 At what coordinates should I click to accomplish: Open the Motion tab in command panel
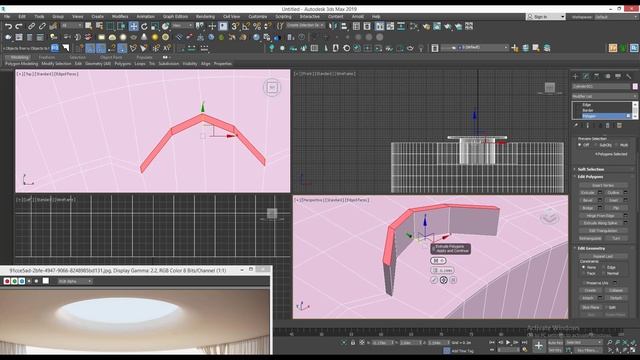click(x=607, y=76)
